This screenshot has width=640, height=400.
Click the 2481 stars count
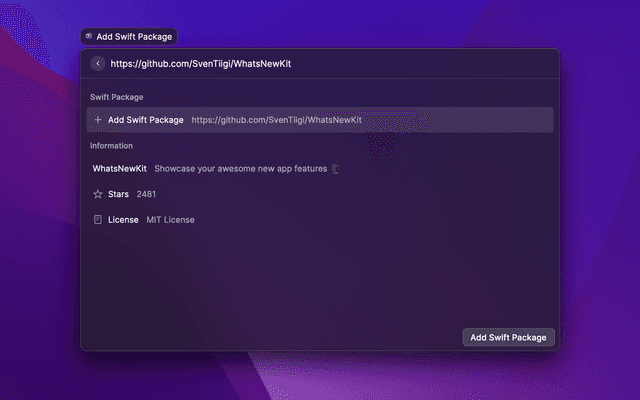(146, 194)
